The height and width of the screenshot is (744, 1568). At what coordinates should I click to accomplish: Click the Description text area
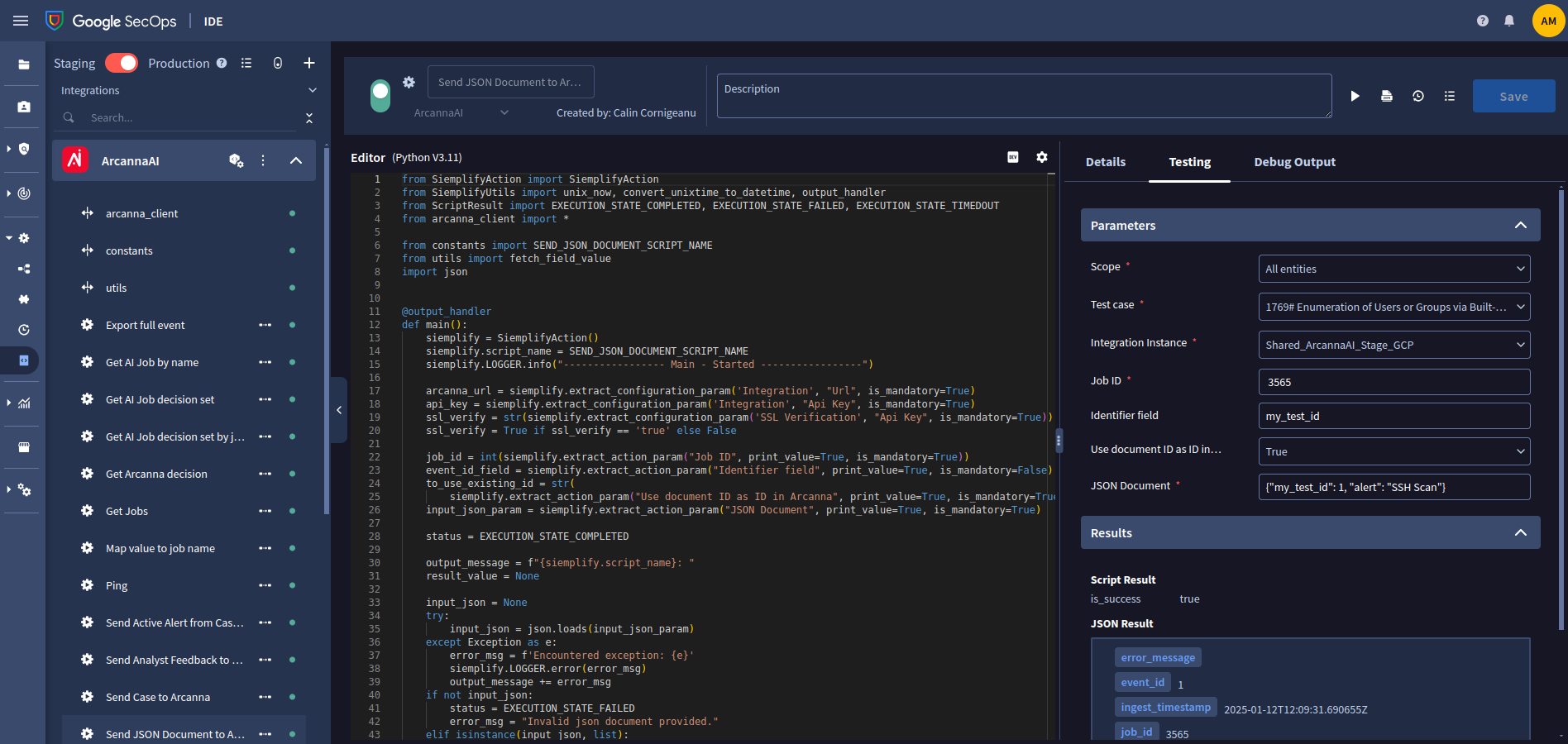click(1024, 96)
